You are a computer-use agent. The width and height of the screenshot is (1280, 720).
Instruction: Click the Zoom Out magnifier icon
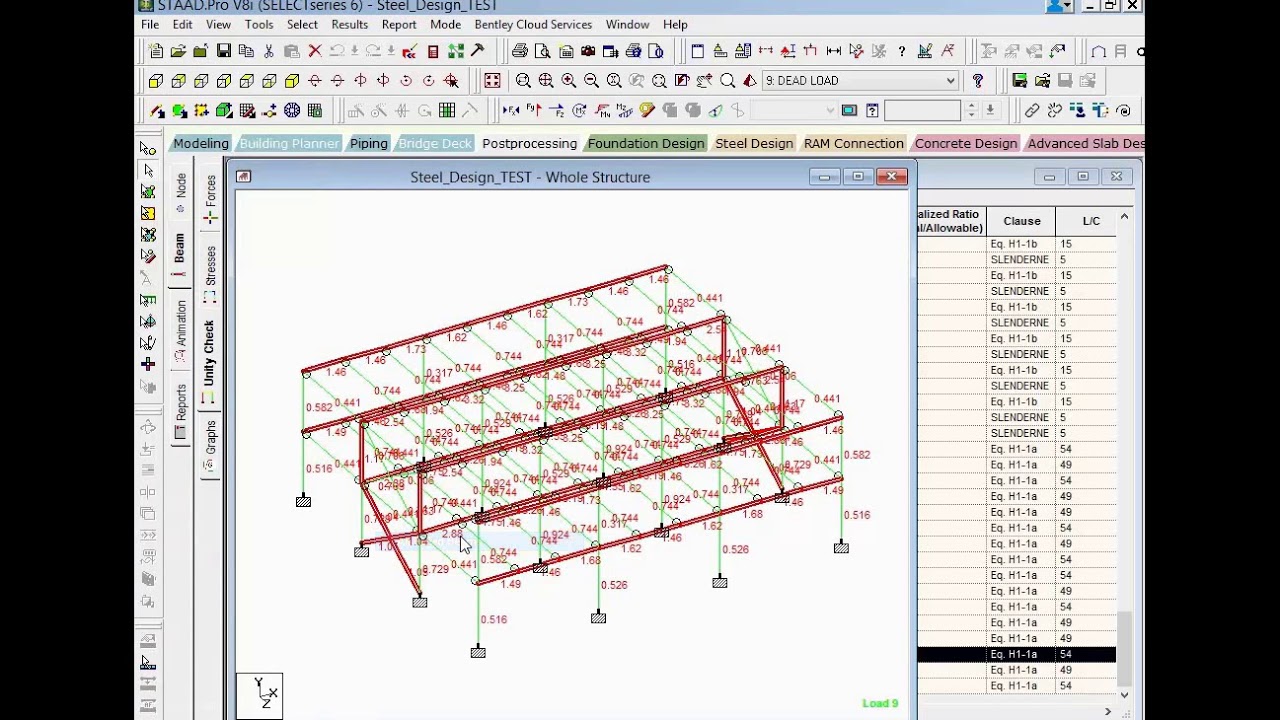pyautogui.click(x=591, y=80)
